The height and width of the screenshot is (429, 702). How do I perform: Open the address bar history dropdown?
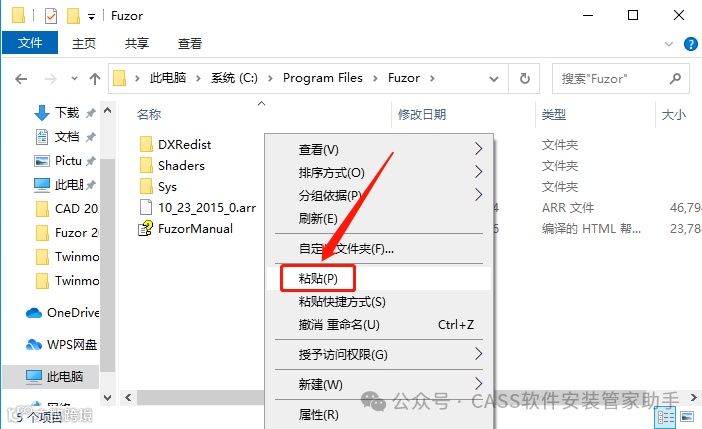point(494,79)
